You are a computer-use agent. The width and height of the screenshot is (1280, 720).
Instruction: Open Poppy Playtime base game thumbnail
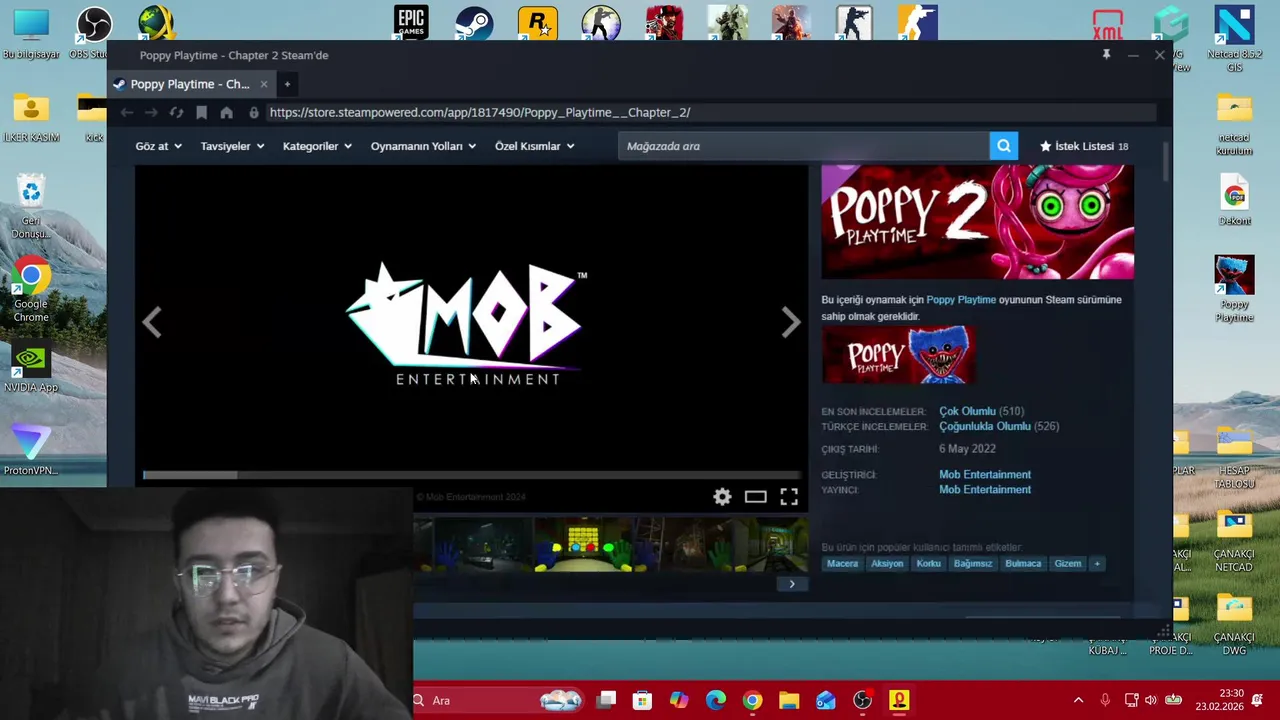click(x=899, y=355)
